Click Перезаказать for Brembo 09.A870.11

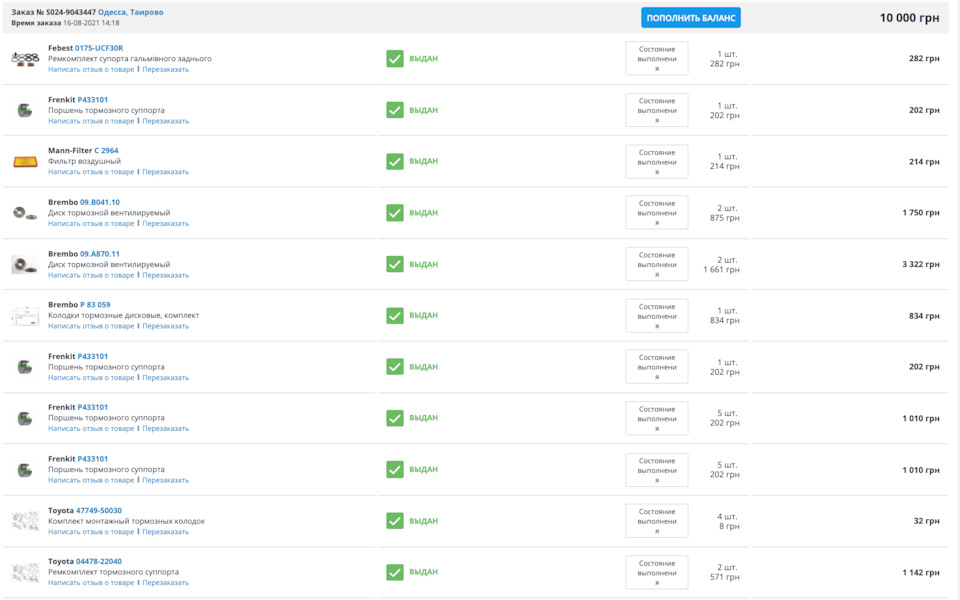(x=165, y=276)
